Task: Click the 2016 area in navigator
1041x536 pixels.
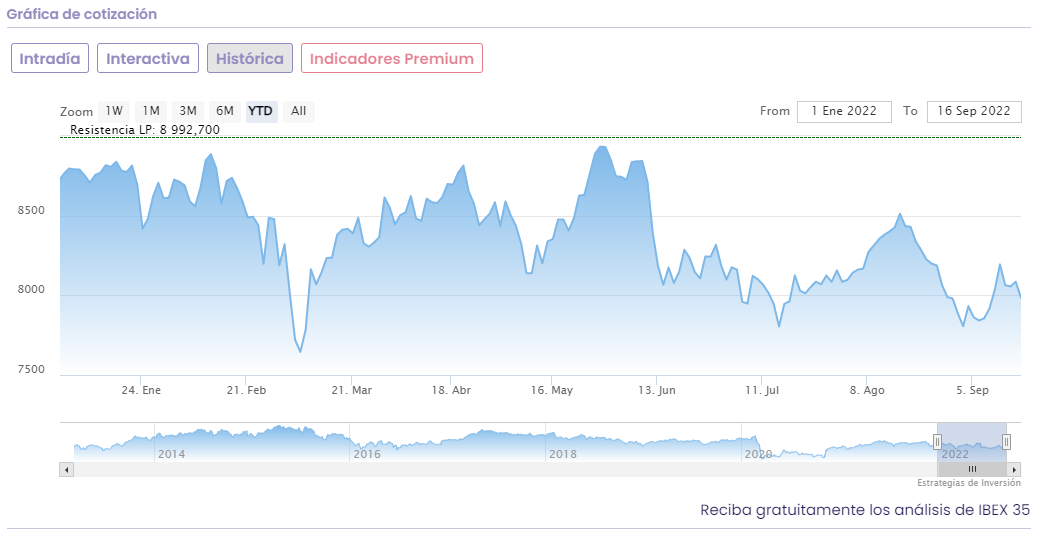Action: pyautogui.click(x=367, y=454)
